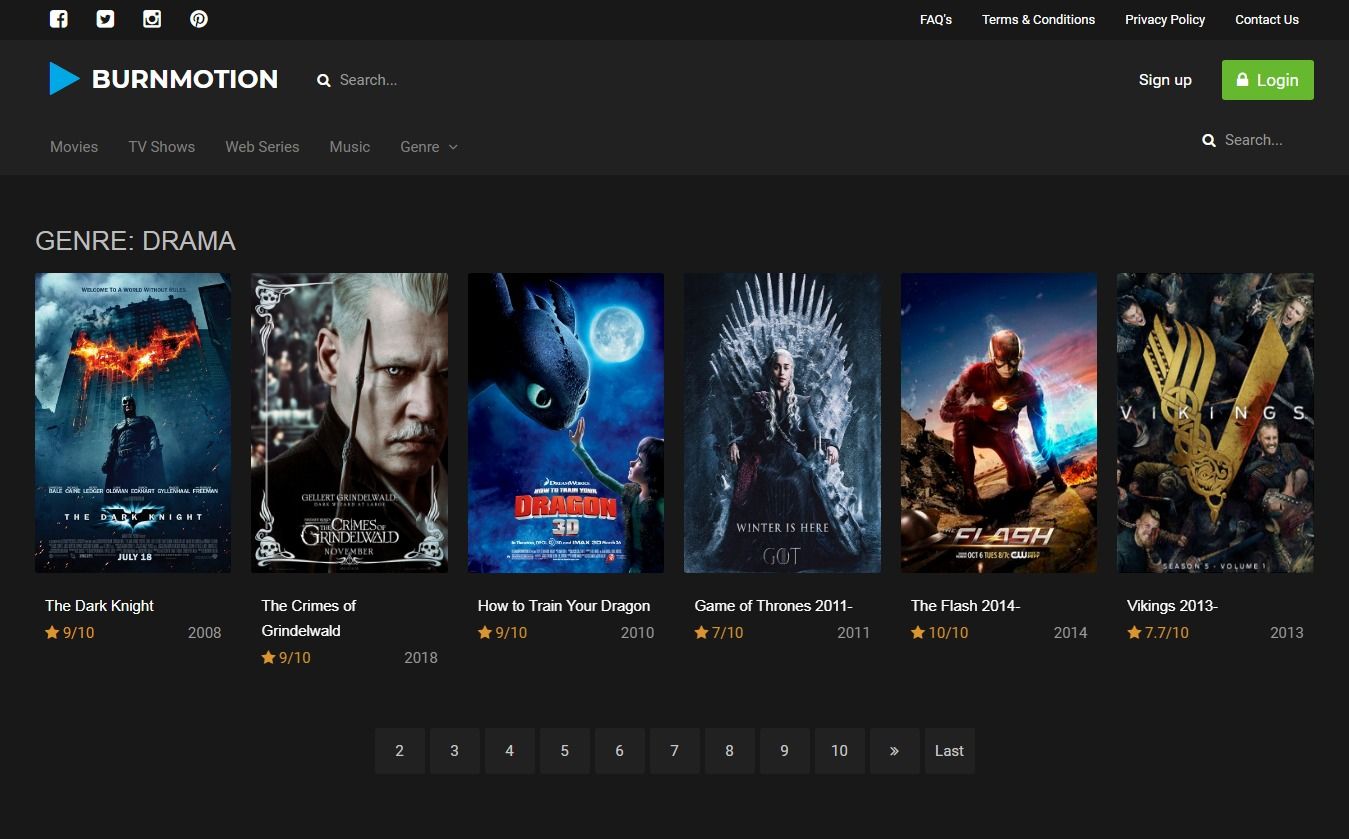1349x839 pixels.
Task: Click the blue Burnmotion play logo icon
Action: coord(64,79)
